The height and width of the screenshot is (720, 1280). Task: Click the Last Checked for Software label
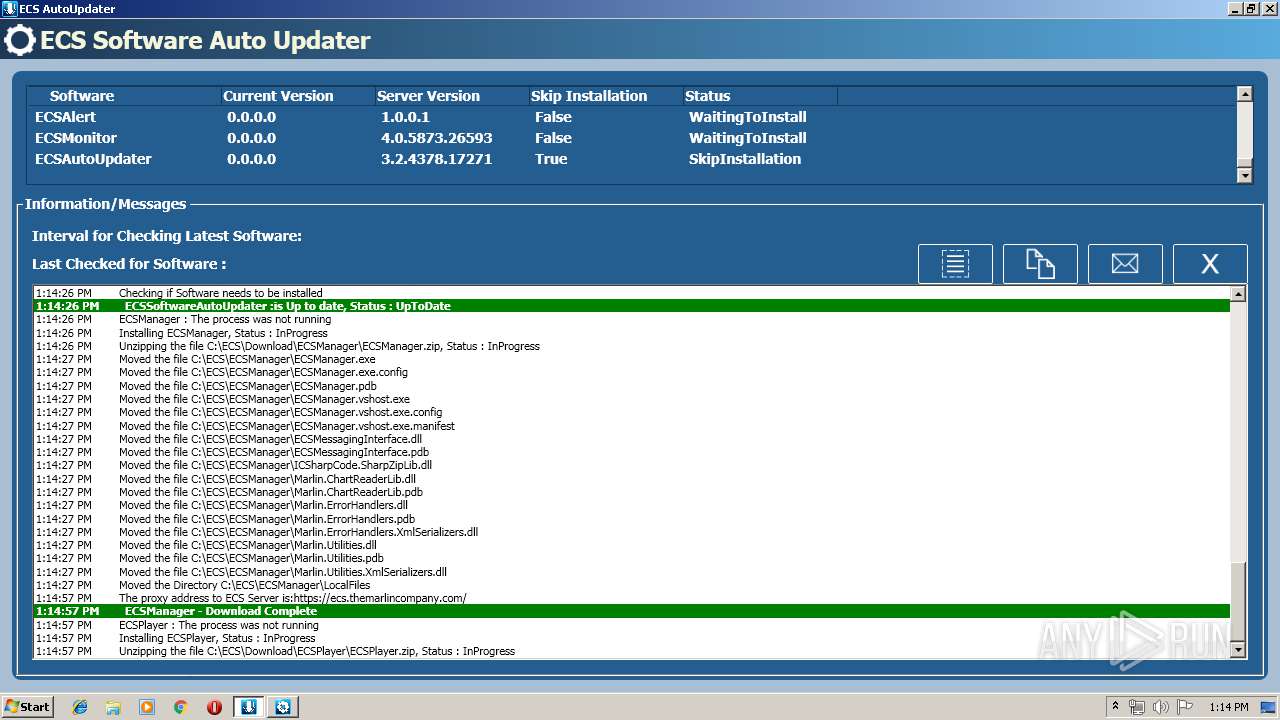pyautogui.click(x=129, y=264)
